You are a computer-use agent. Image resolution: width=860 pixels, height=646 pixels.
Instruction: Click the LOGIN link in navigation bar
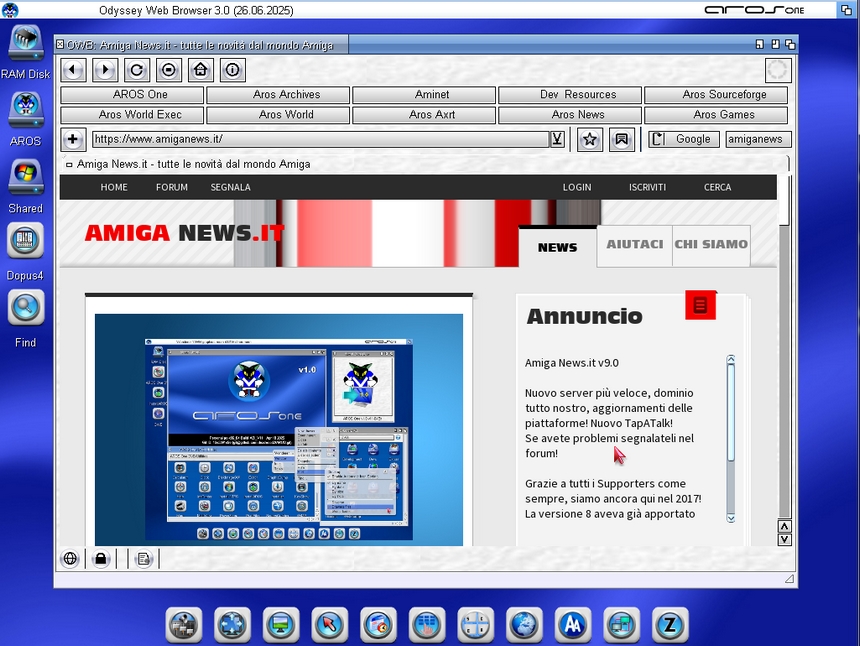[577, 187]
